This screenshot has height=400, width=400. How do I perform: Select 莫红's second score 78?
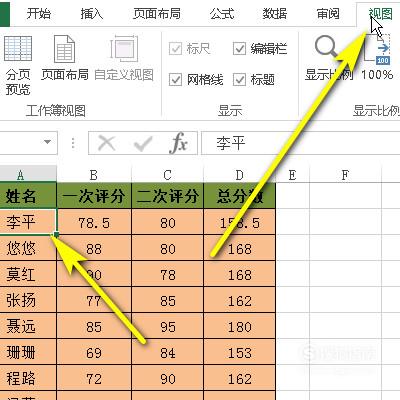(167, 274)
